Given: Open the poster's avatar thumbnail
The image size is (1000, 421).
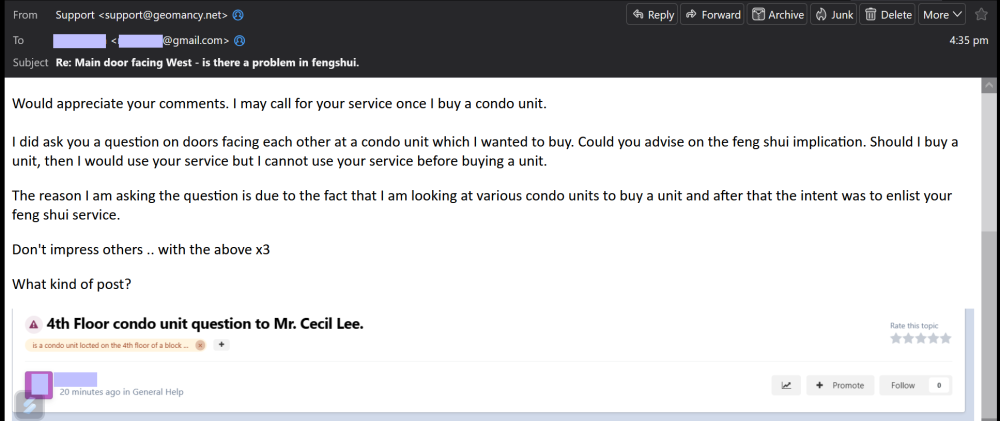Looking at the screenshot, I should (x=38, y=384).
